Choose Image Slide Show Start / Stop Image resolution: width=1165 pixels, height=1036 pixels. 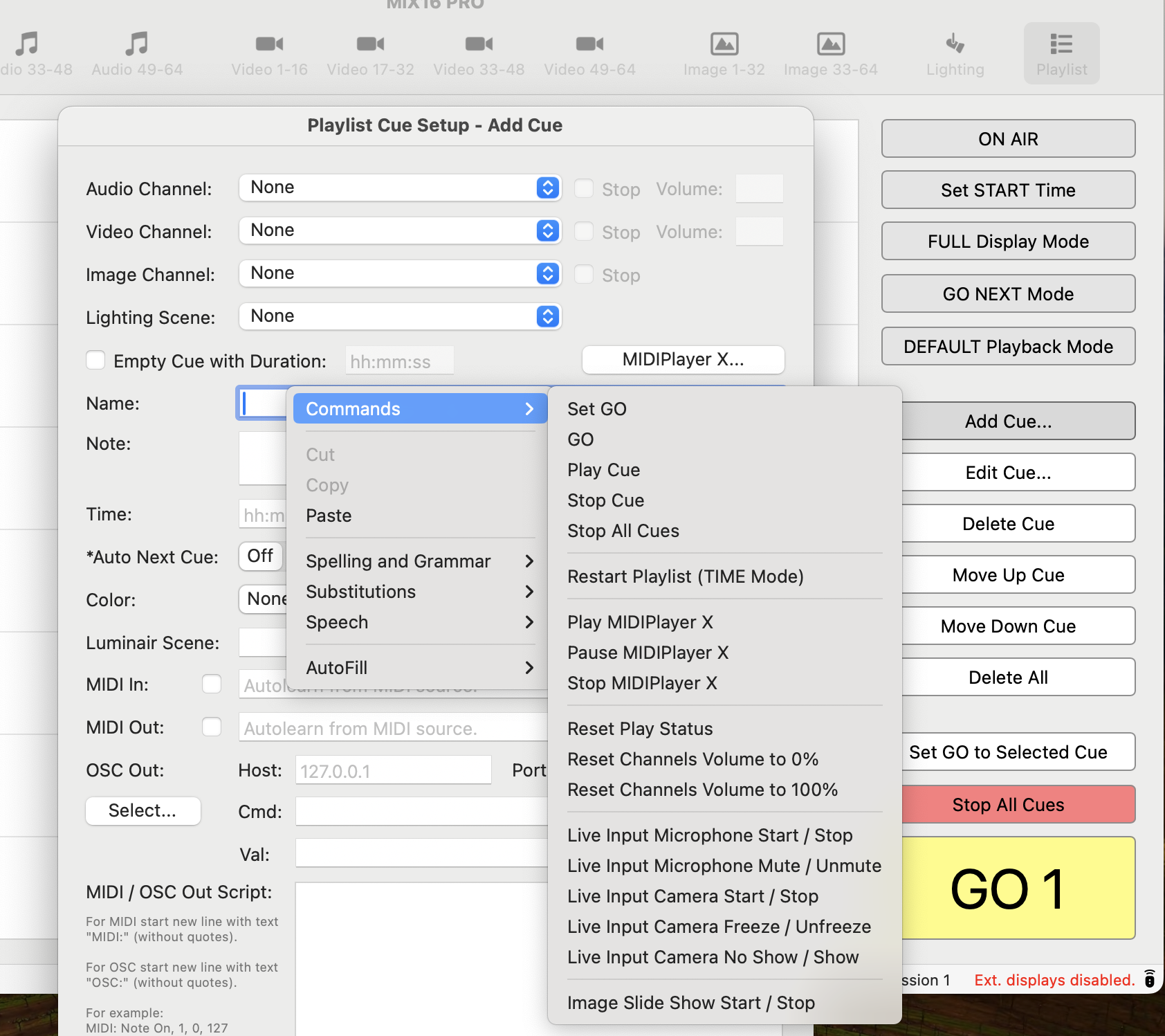724,1003
